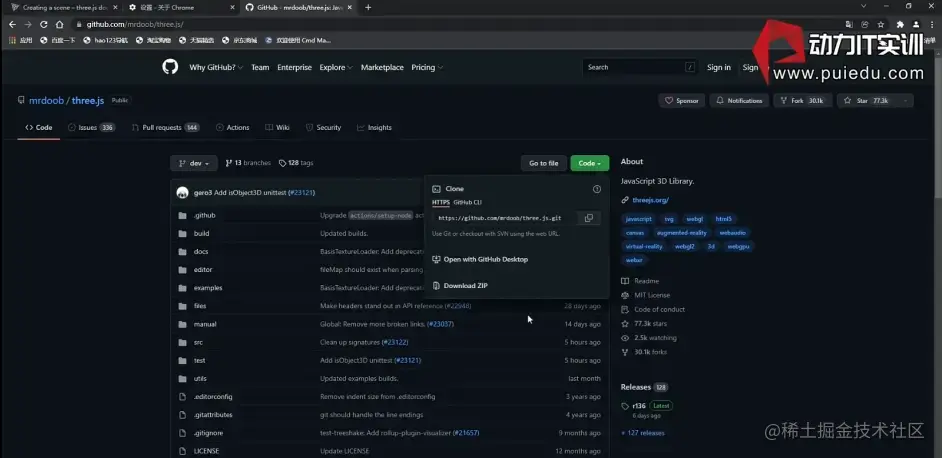
Task: Open the Insights tab
Action: pyautogui.click(x=374, y=127)
